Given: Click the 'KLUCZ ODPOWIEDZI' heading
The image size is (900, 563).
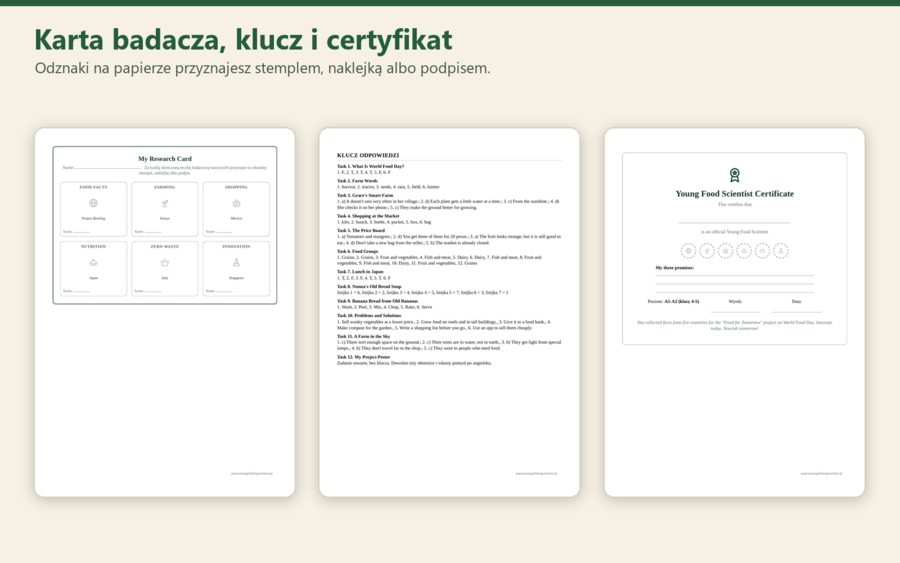Looking at the screenshot, I should (368, 155).
